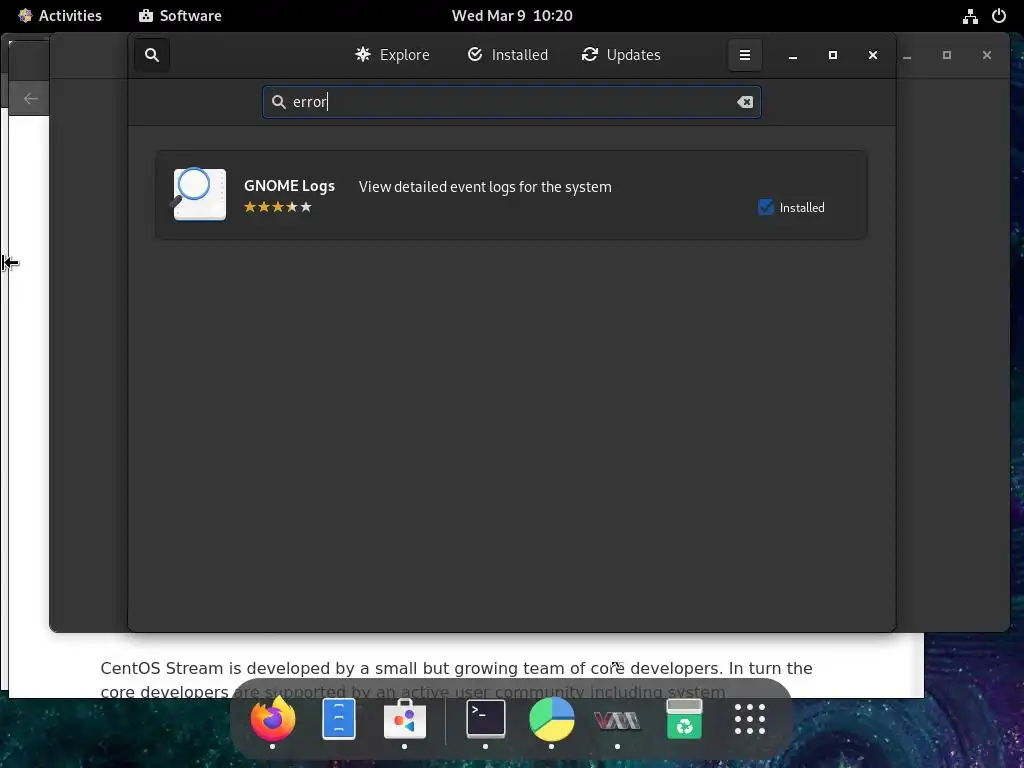
Task: Minimize the background window behind Software
Action: click(x=907, y=56)
